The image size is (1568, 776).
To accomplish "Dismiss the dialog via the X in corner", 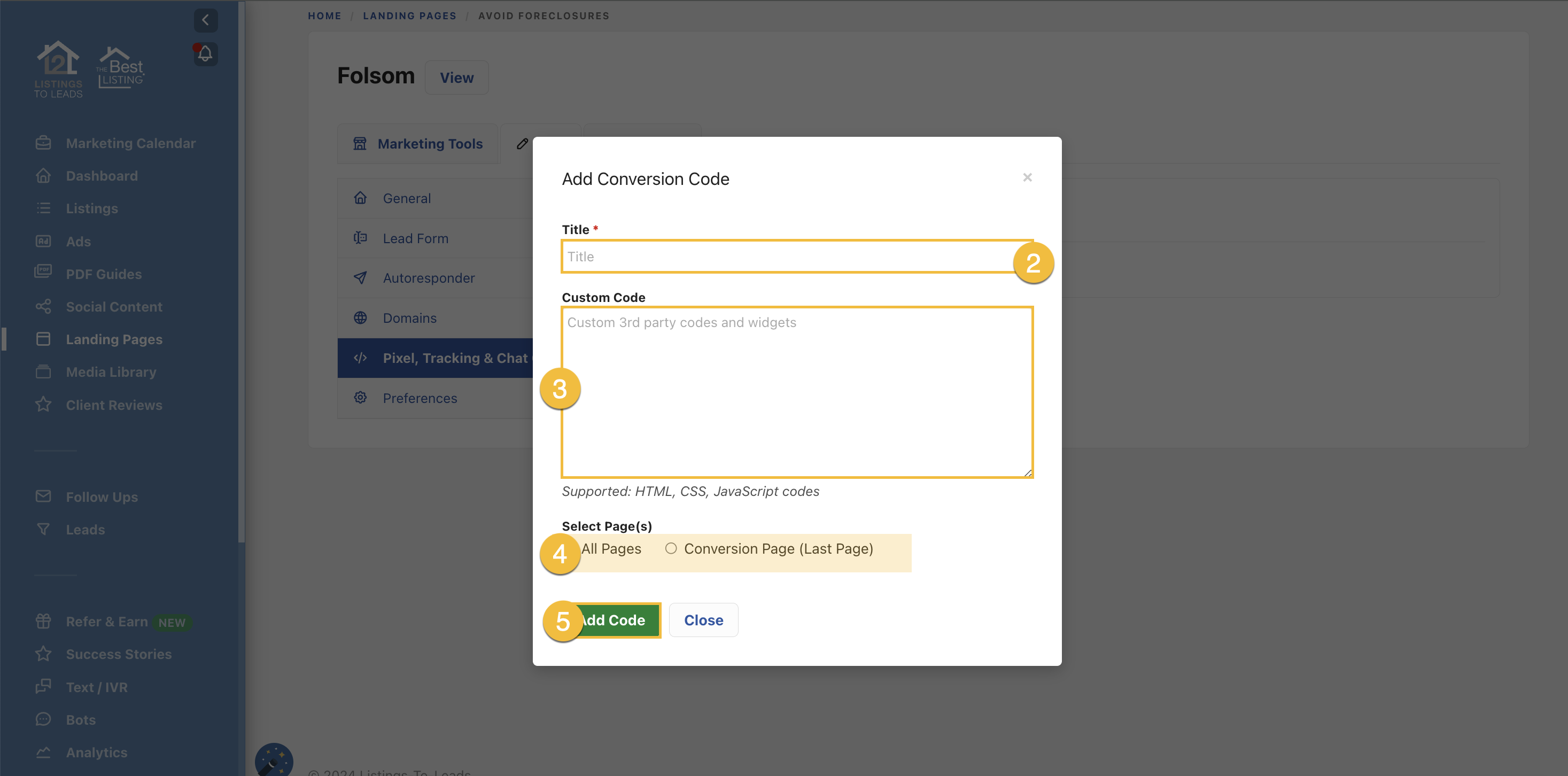I will 1028,177.
